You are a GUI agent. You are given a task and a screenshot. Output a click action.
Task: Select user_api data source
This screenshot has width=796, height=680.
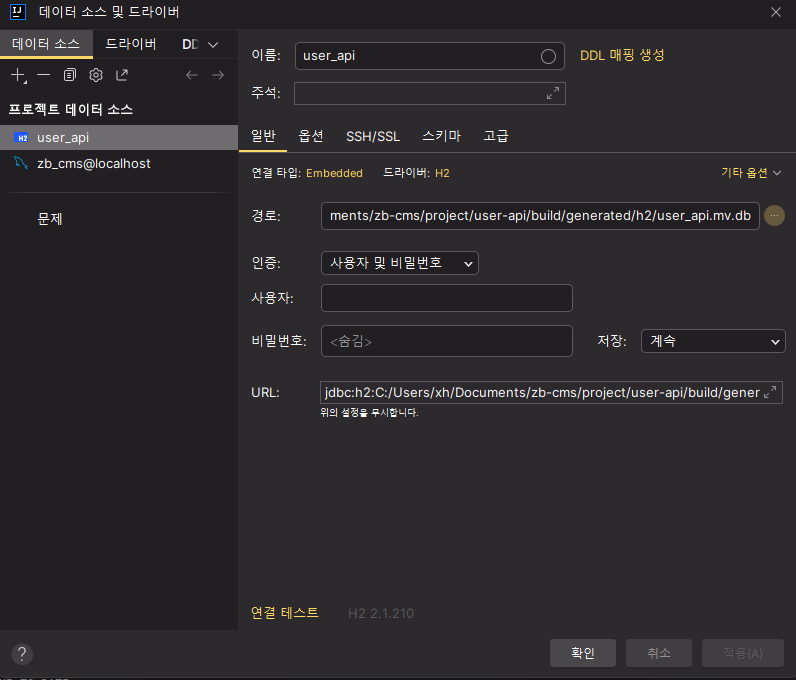click(x=119, y=138)
